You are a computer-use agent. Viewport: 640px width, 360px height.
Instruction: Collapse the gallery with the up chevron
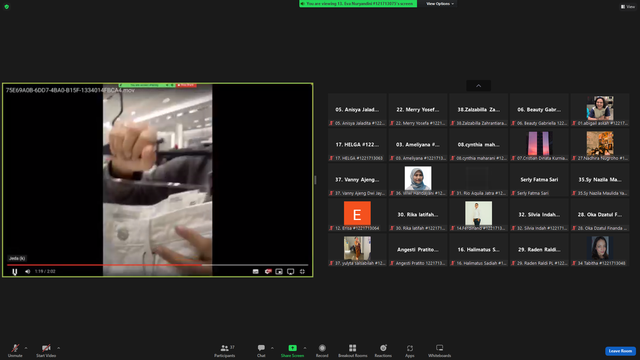click(x=478, y=86)
